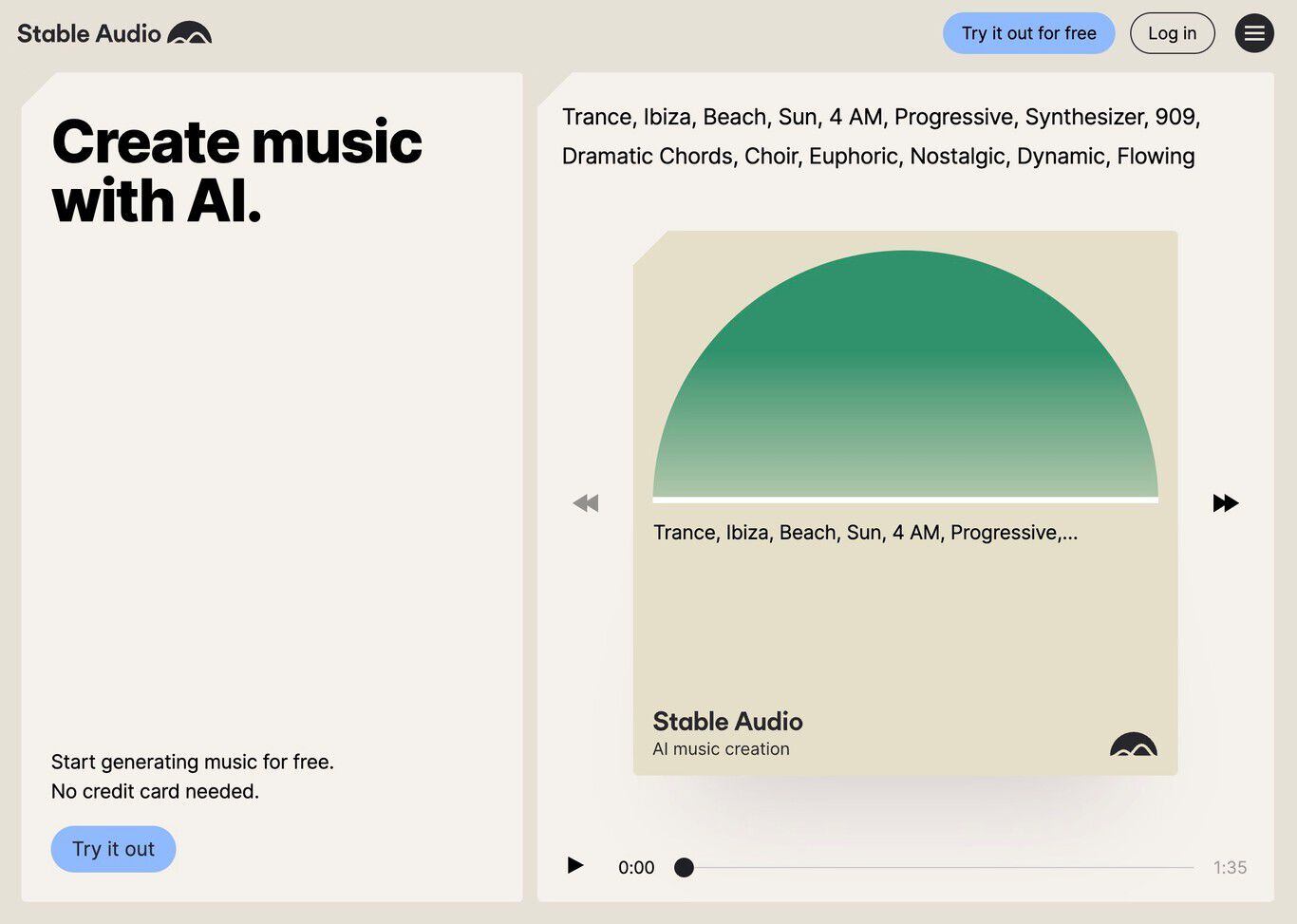1297x924 pixels.
Task: Click the 'Stable Audio' header brand text
Action: point(89,33)
